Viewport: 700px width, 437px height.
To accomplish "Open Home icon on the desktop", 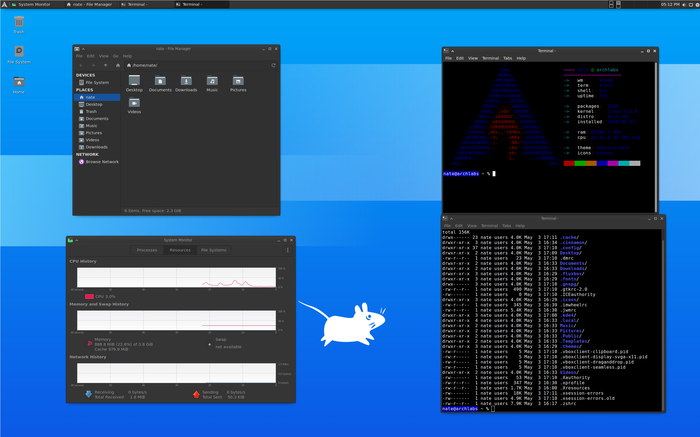I will pyautogui.click(x=19, y=84).
